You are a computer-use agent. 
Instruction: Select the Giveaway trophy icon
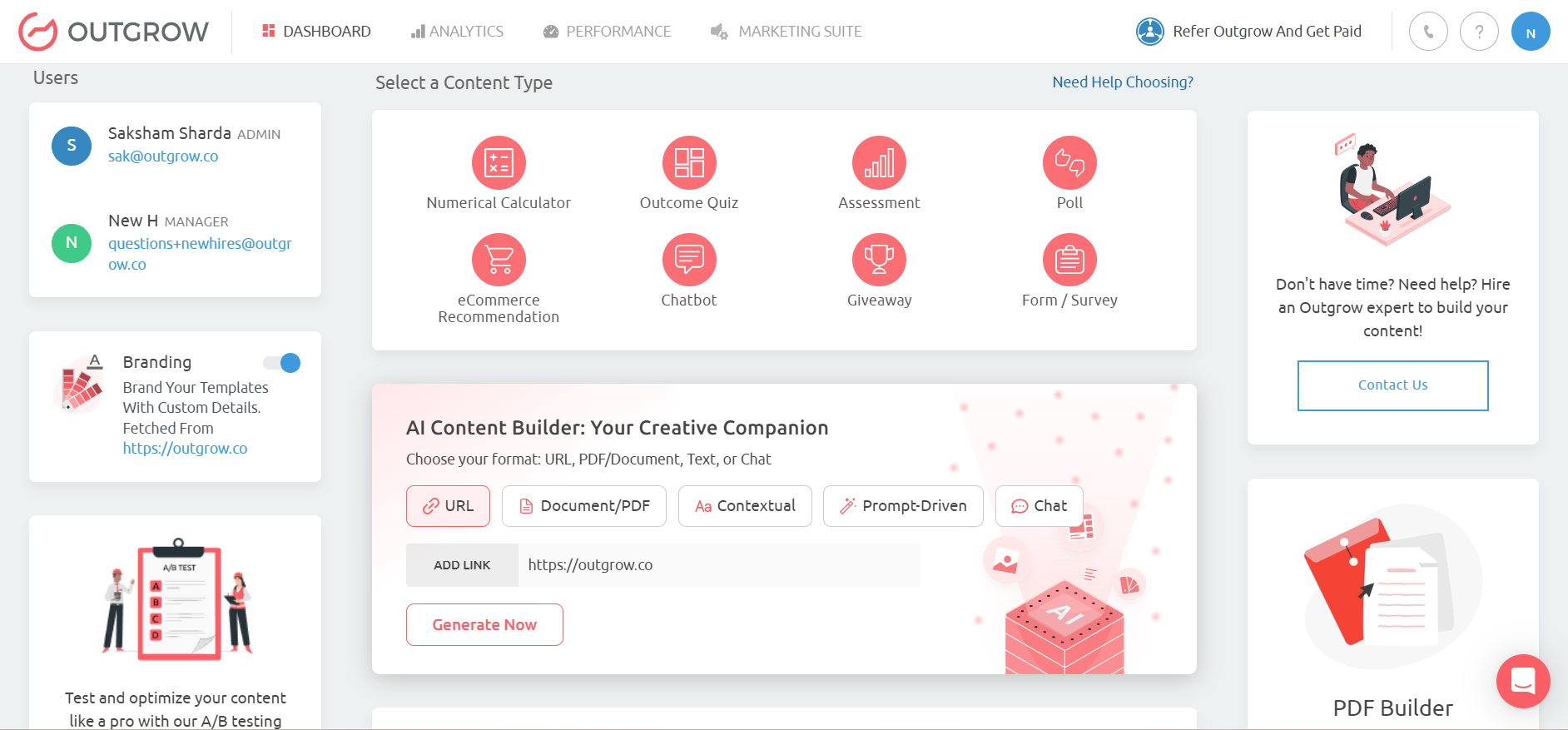click(x=879, y=260)
